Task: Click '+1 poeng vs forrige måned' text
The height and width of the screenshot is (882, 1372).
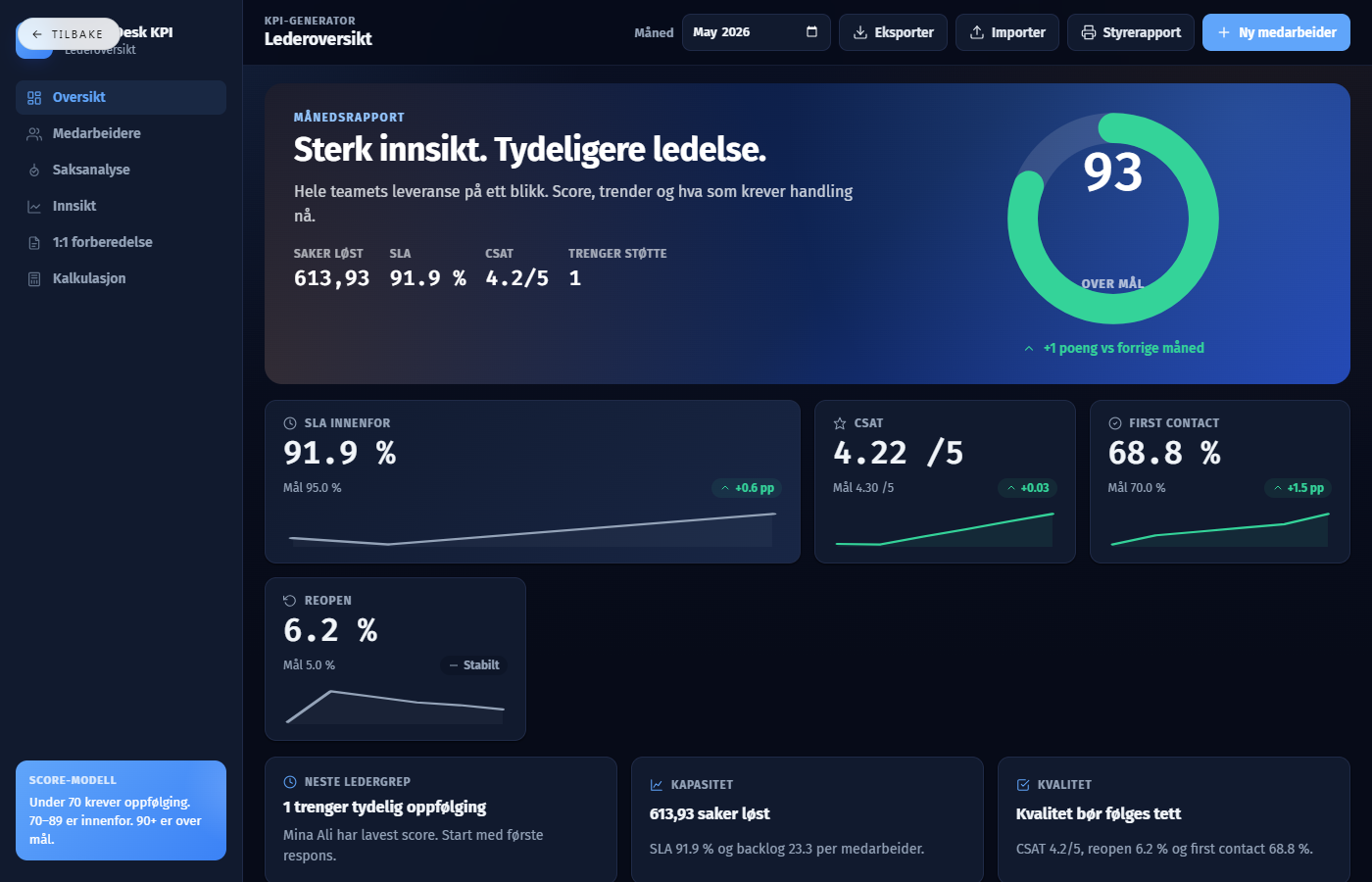Action: coord(1123,348)
